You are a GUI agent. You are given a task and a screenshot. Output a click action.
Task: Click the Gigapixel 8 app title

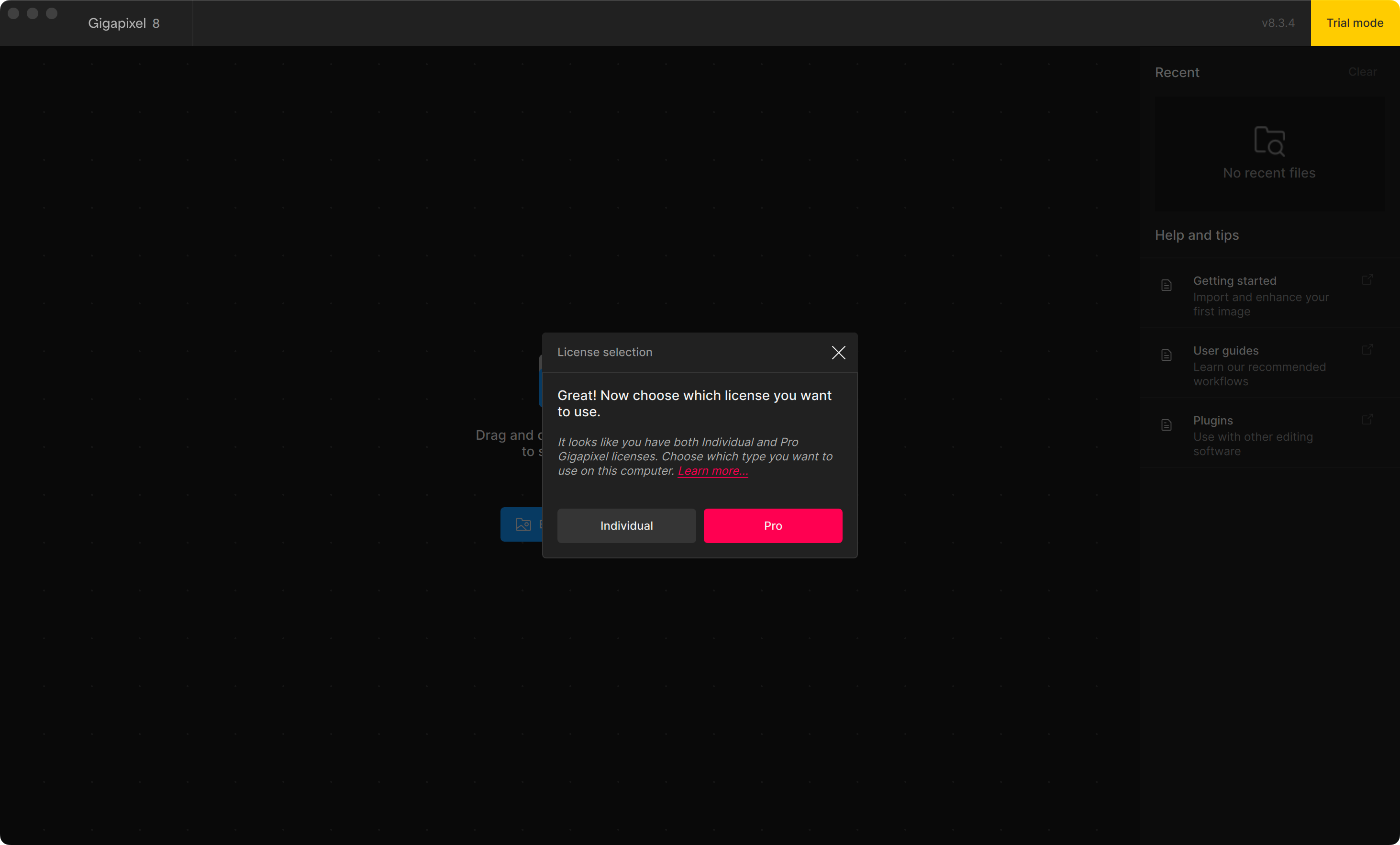(x=123, y=23)
